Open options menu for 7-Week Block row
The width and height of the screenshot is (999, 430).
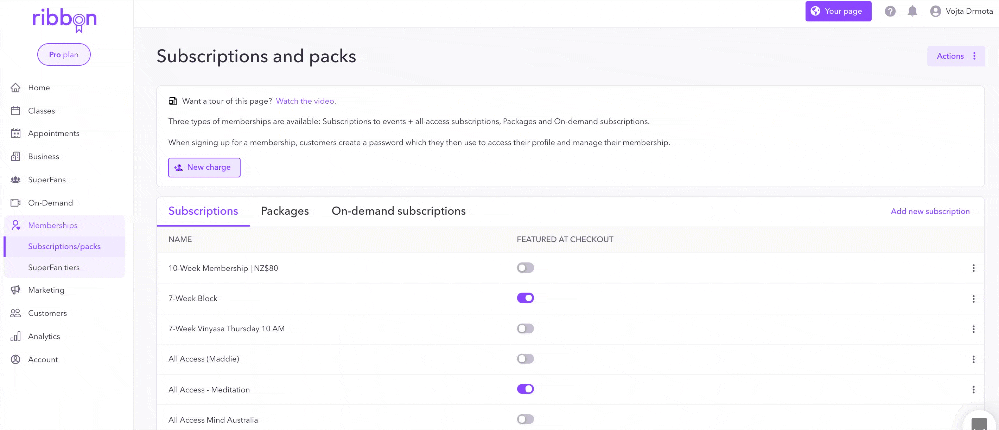974,299
